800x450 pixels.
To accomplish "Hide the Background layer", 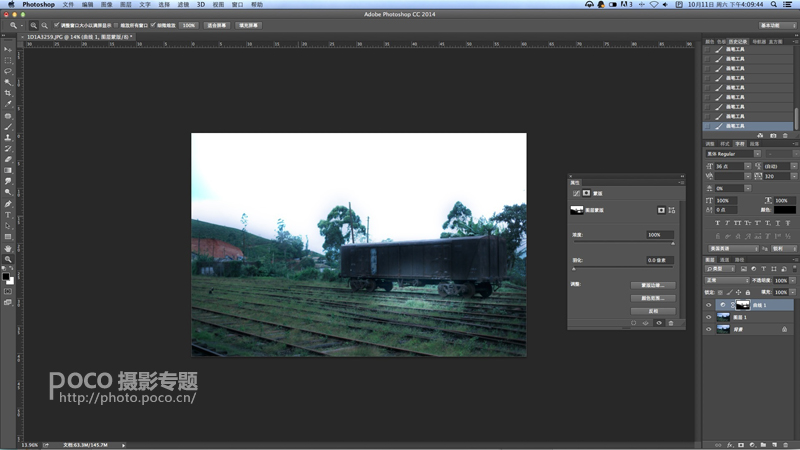I will point(708,330).
